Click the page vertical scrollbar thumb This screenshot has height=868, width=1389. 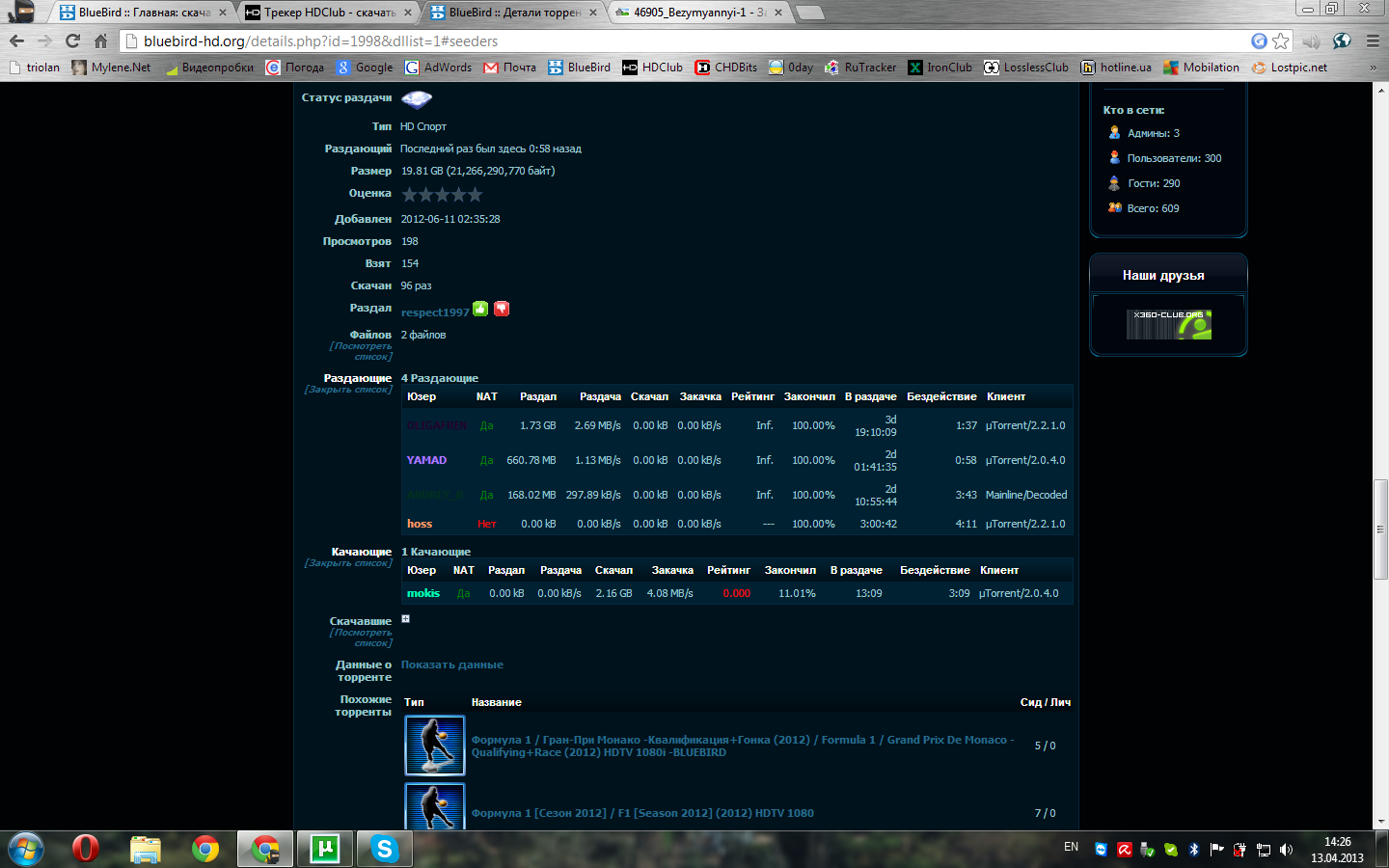pyautogui.click(x=1380, y=529)
